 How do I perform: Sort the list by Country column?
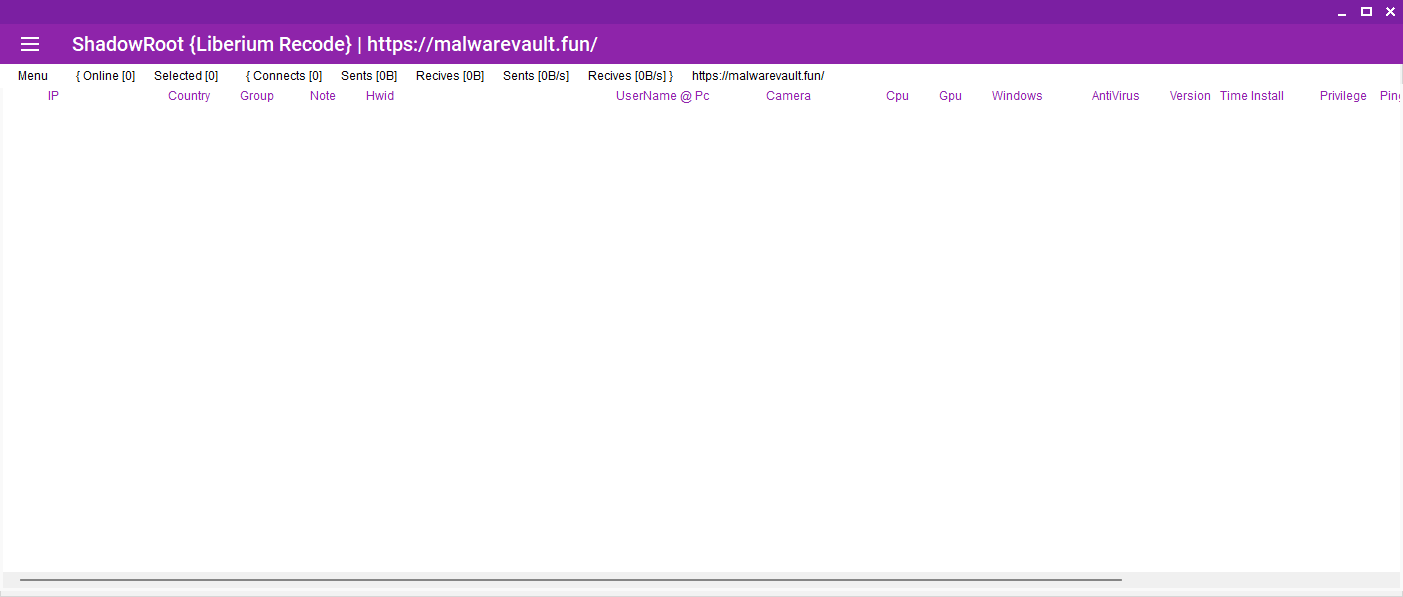(x=189, y=96)
